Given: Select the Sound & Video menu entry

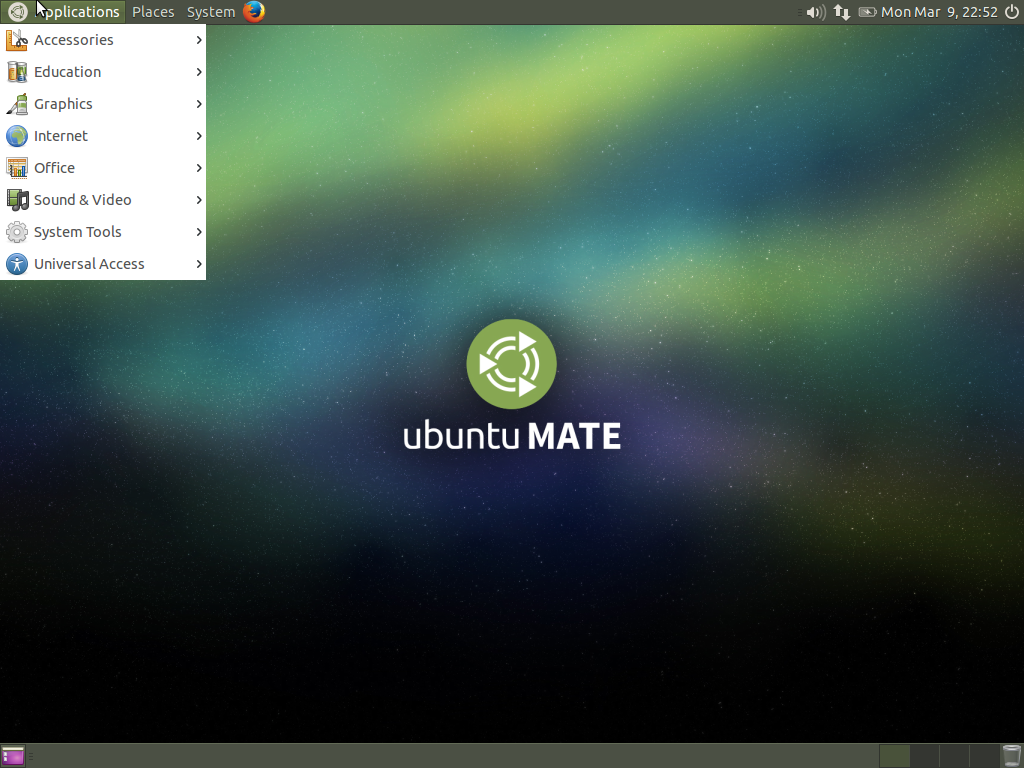Looking at the screenshot, I should click(x=103, y=200).
